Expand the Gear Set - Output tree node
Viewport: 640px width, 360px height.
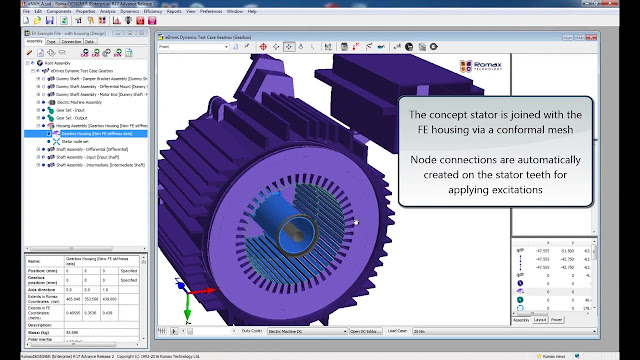pos(38,118)
